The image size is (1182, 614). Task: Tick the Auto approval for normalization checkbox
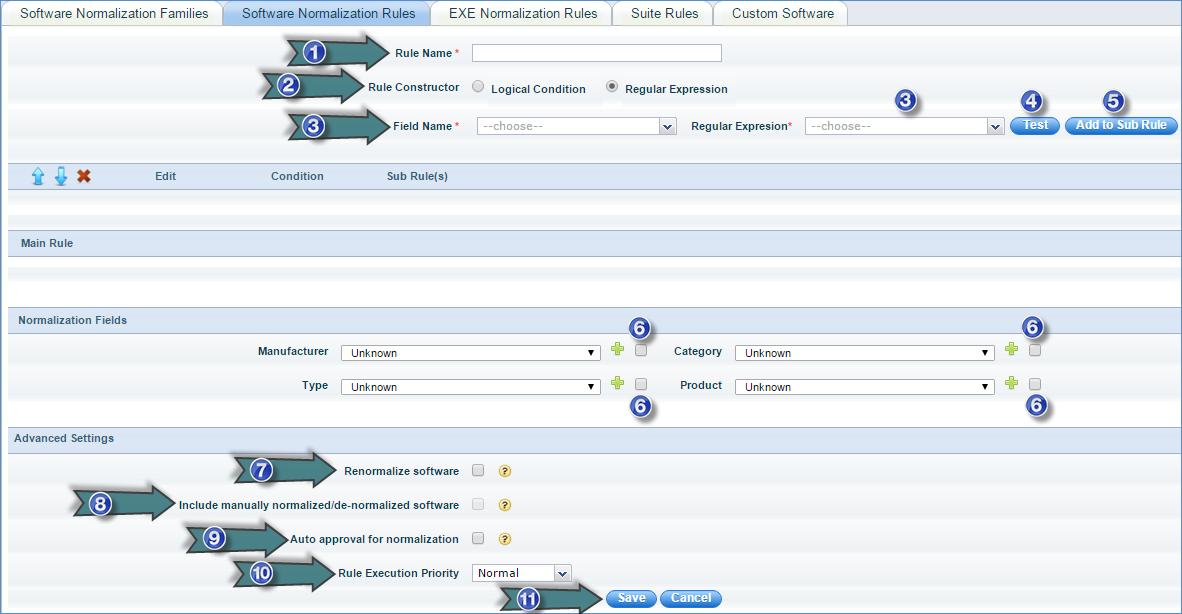point(478,538)
